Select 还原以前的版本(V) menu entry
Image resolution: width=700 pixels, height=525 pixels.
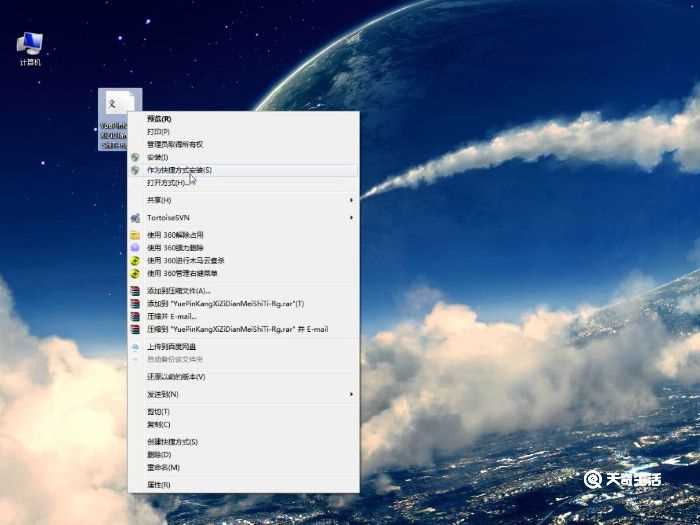click(243, 377)
